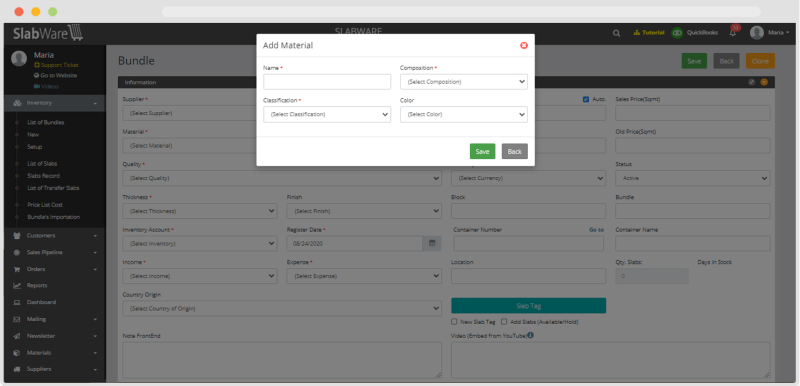
Task: Open List of Slabs menu item
Action: 42,164
